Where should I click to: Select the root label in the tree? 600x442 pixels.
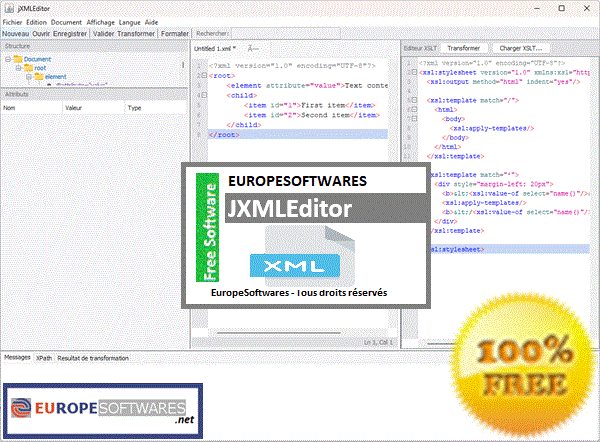pyautogui.click(x=40, y=68)
